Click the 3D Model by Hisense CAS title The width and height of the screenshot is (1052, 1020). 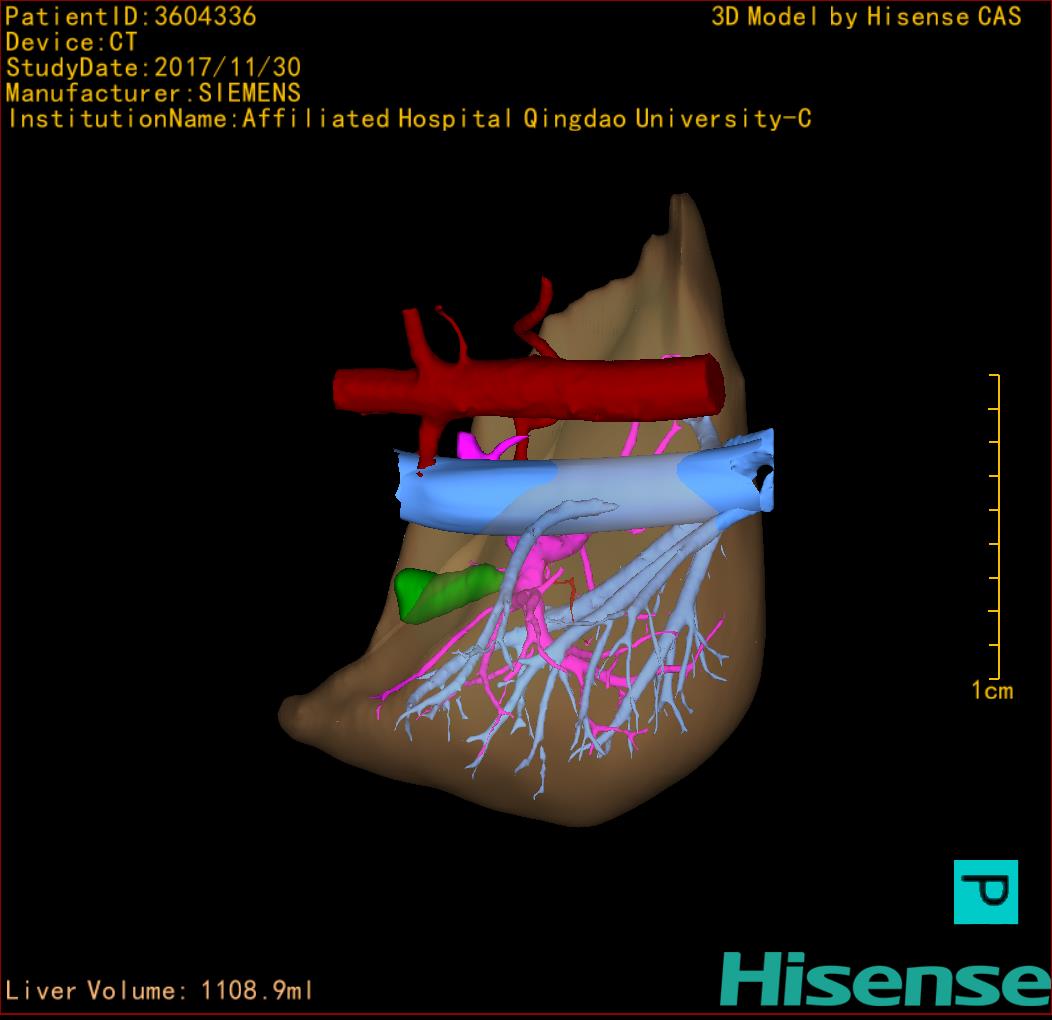[x=866, y=17]
